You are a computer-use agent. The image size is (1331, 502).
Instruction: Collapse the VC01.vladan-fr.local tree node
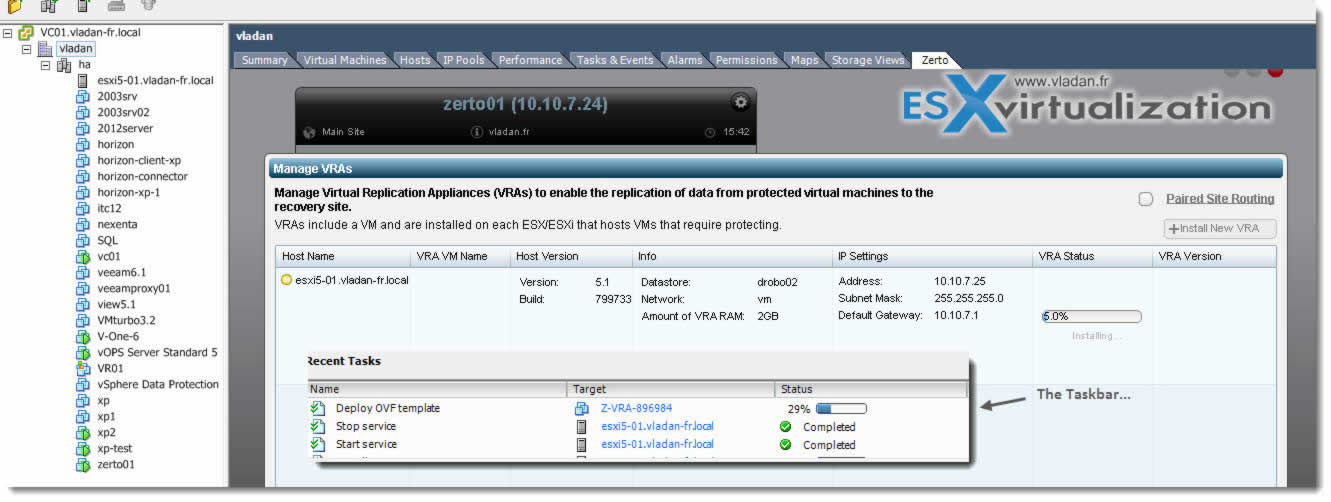pos(9,33)
